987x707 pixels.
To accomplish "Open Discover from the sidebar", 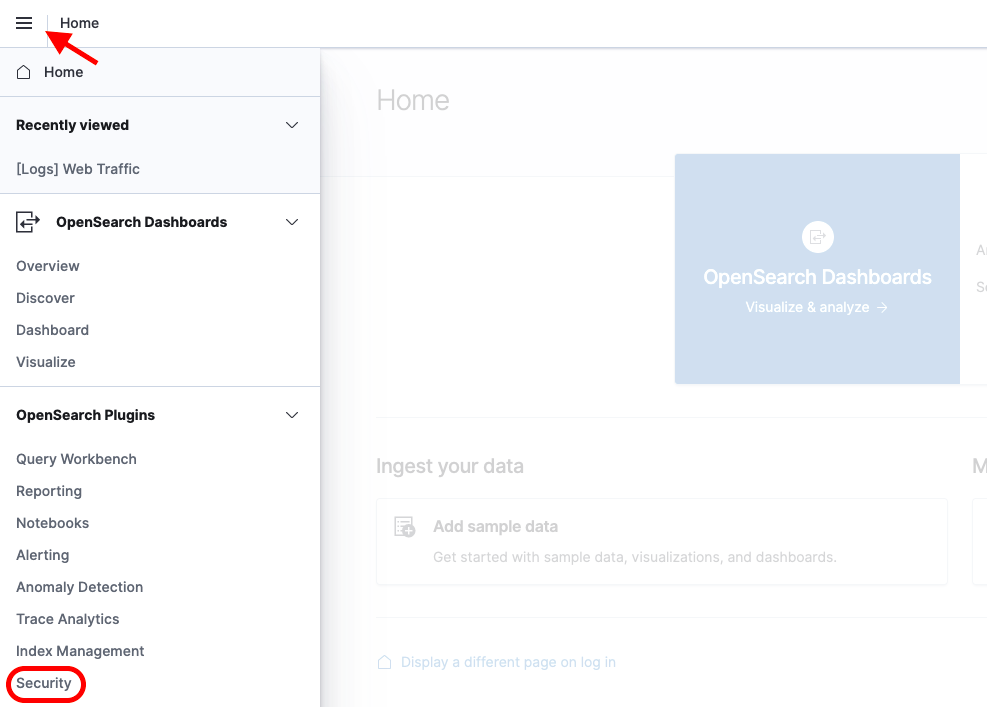I will tap(45, 298).
